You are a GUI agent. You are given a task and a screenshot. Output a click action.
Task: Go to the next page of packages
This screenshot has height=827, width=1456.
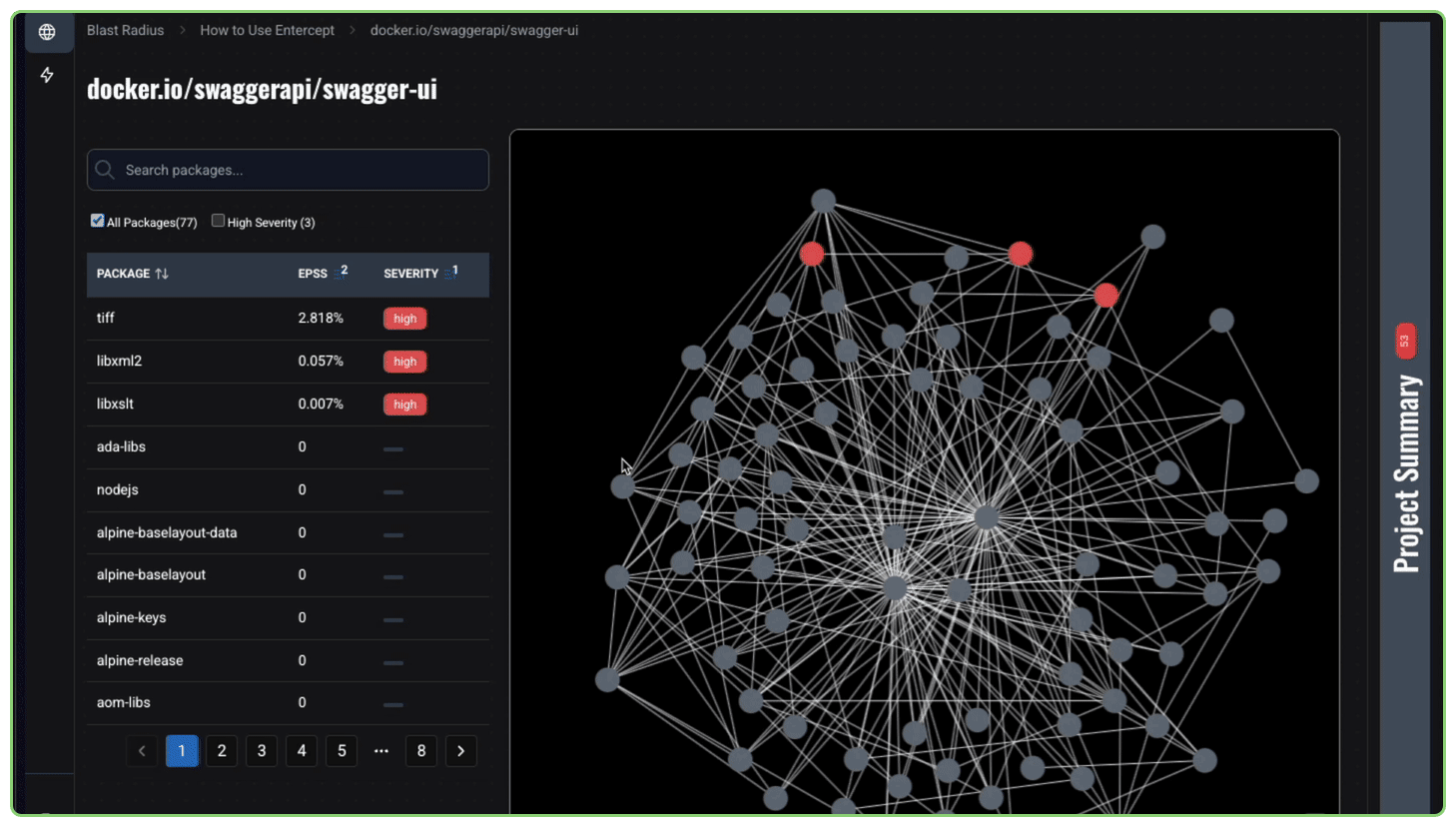click(460, 751)
